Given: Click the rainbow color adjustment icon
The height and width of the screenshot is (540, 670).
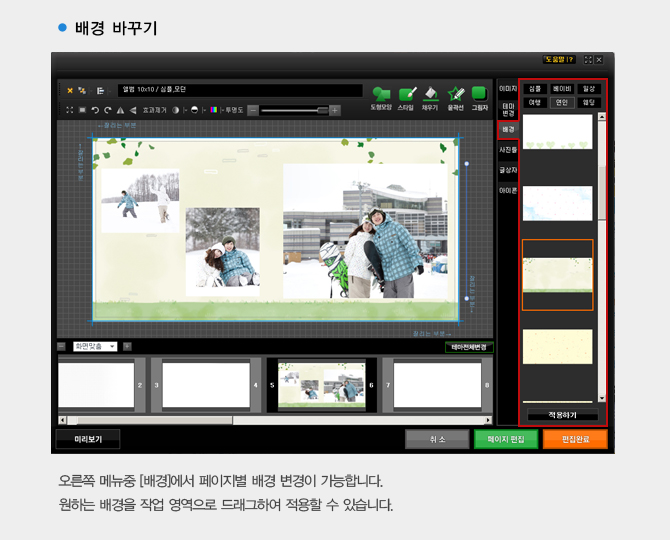Looking at the screenshot, I should (x=213, y=110).
